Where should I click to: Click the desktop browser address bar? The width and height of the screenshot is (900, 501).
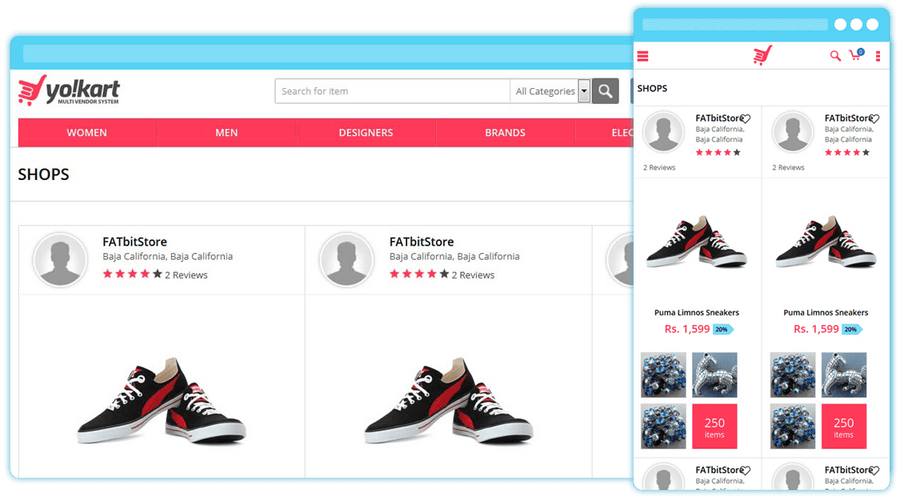point(327,53)
